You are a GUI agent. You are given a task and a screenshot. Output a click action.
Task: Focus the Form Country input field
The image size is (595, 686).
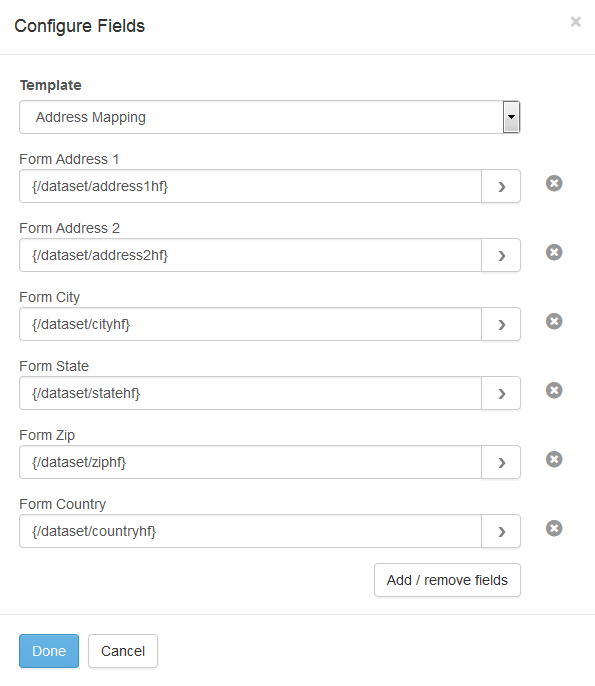point(250,531)
